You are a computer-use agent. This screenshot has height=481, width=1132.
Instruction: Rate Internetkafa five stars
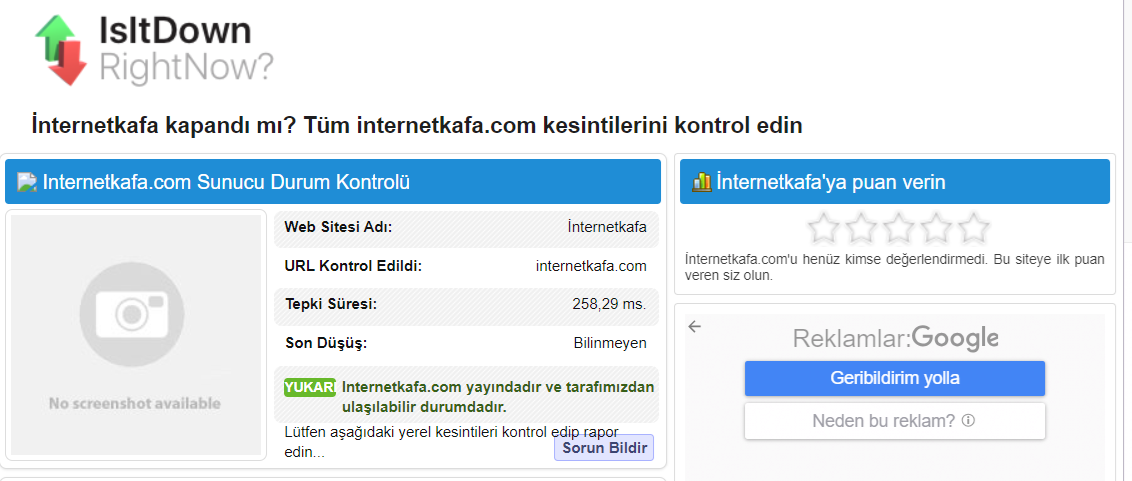(974, 229)
